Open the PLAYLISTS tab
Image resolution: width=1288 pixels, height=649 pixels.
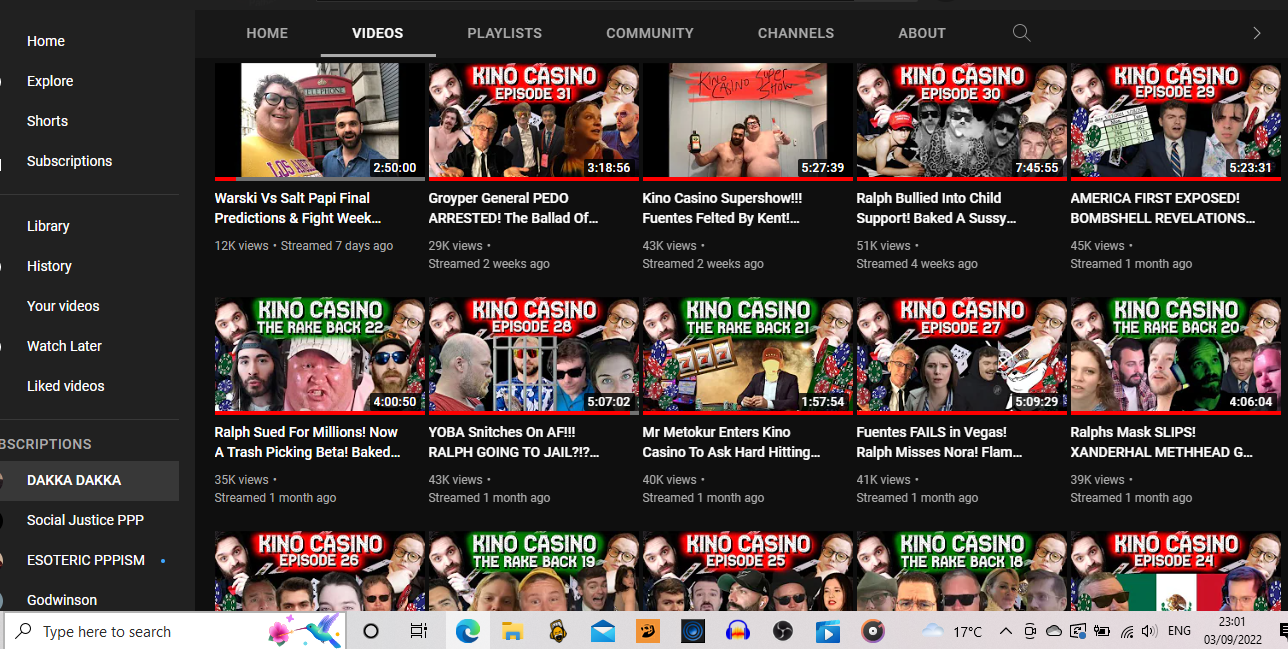click(504, 33)
